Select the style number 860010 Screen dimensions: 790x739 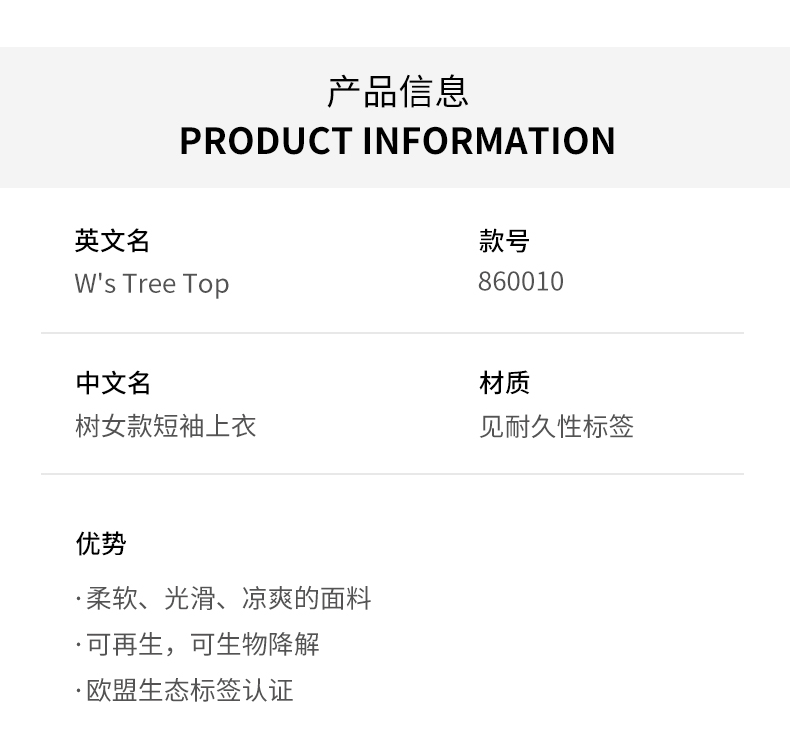pos(520,282)
